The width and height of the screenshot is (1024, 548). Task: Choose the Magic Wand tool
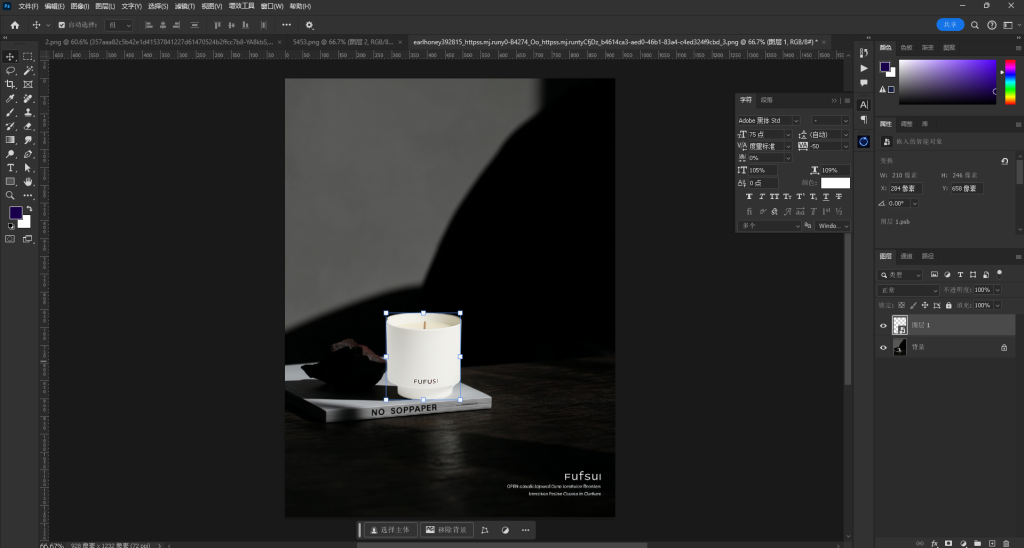pyautogui.click(x=28, y=71)
